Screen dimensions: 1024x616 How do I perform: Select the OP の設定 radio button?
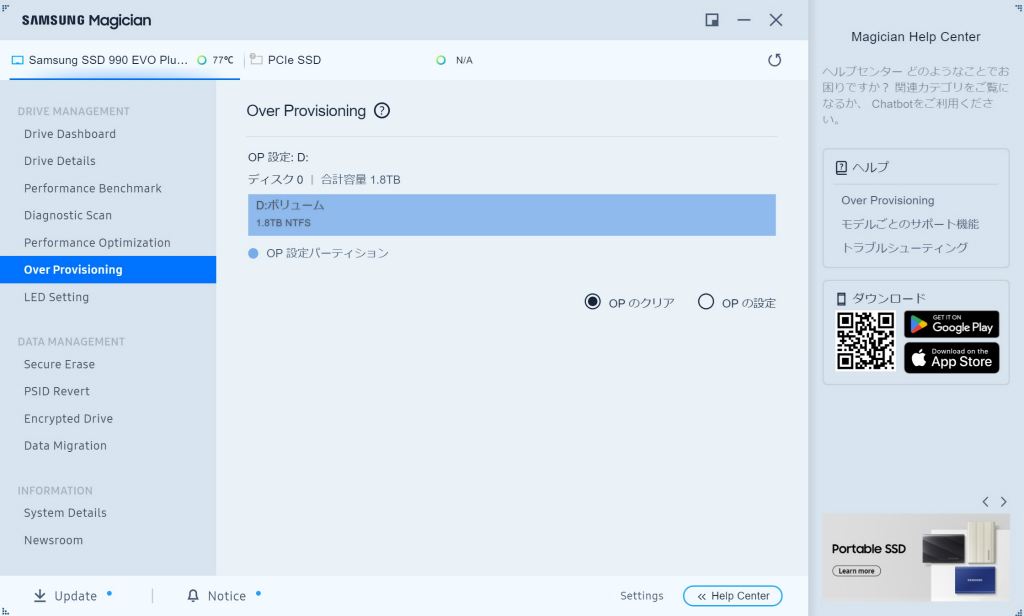click(706, 302)
